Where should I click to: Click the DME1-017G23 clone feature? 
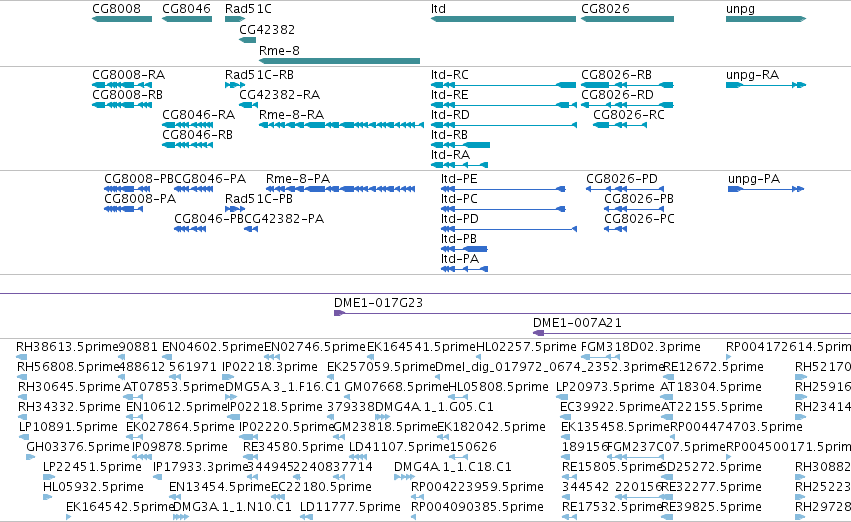[592, 313]
